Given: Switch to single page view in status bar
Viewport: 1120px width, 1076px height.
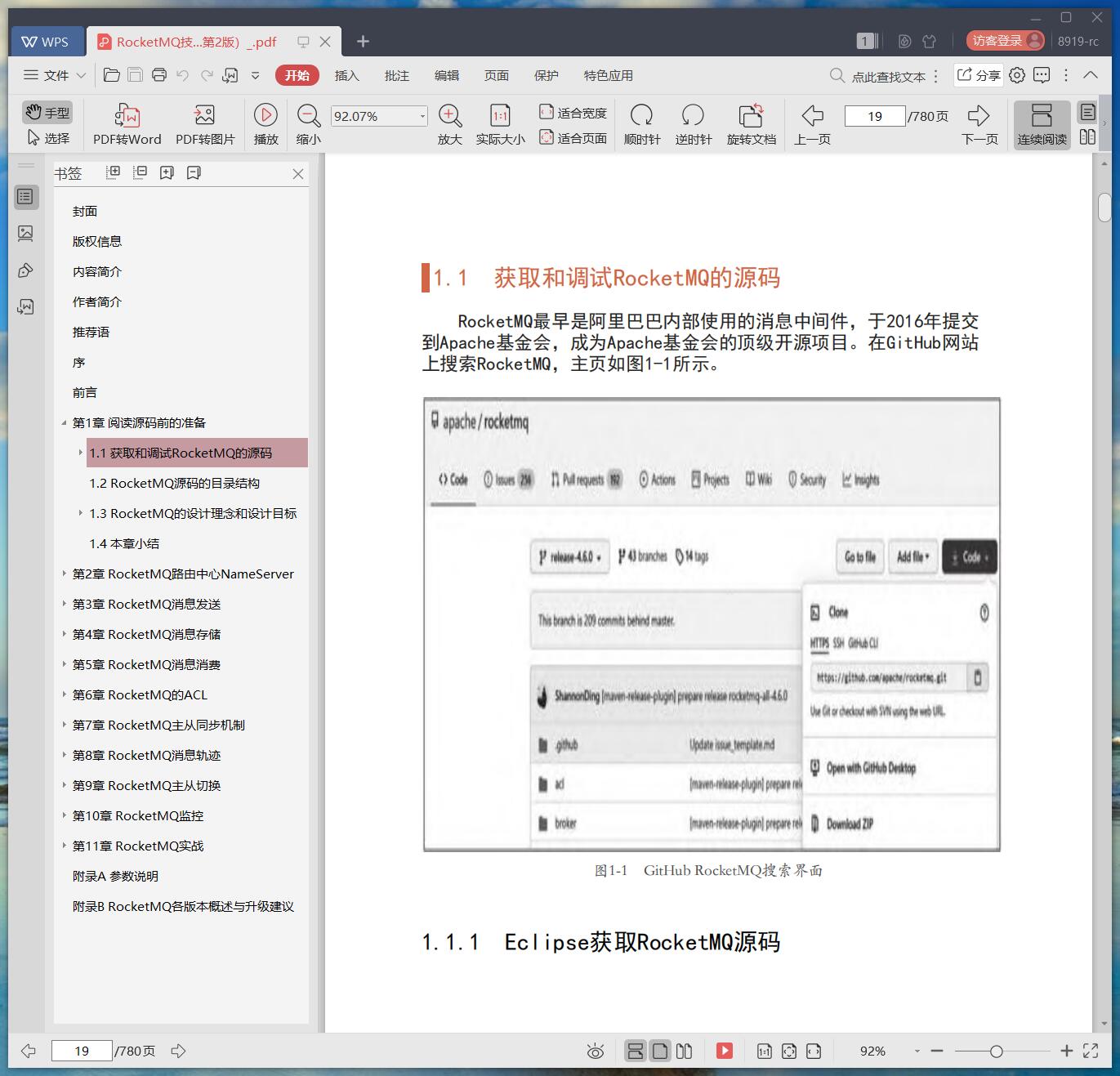Looking at the screenshot, I should [x=660, y=1051].
